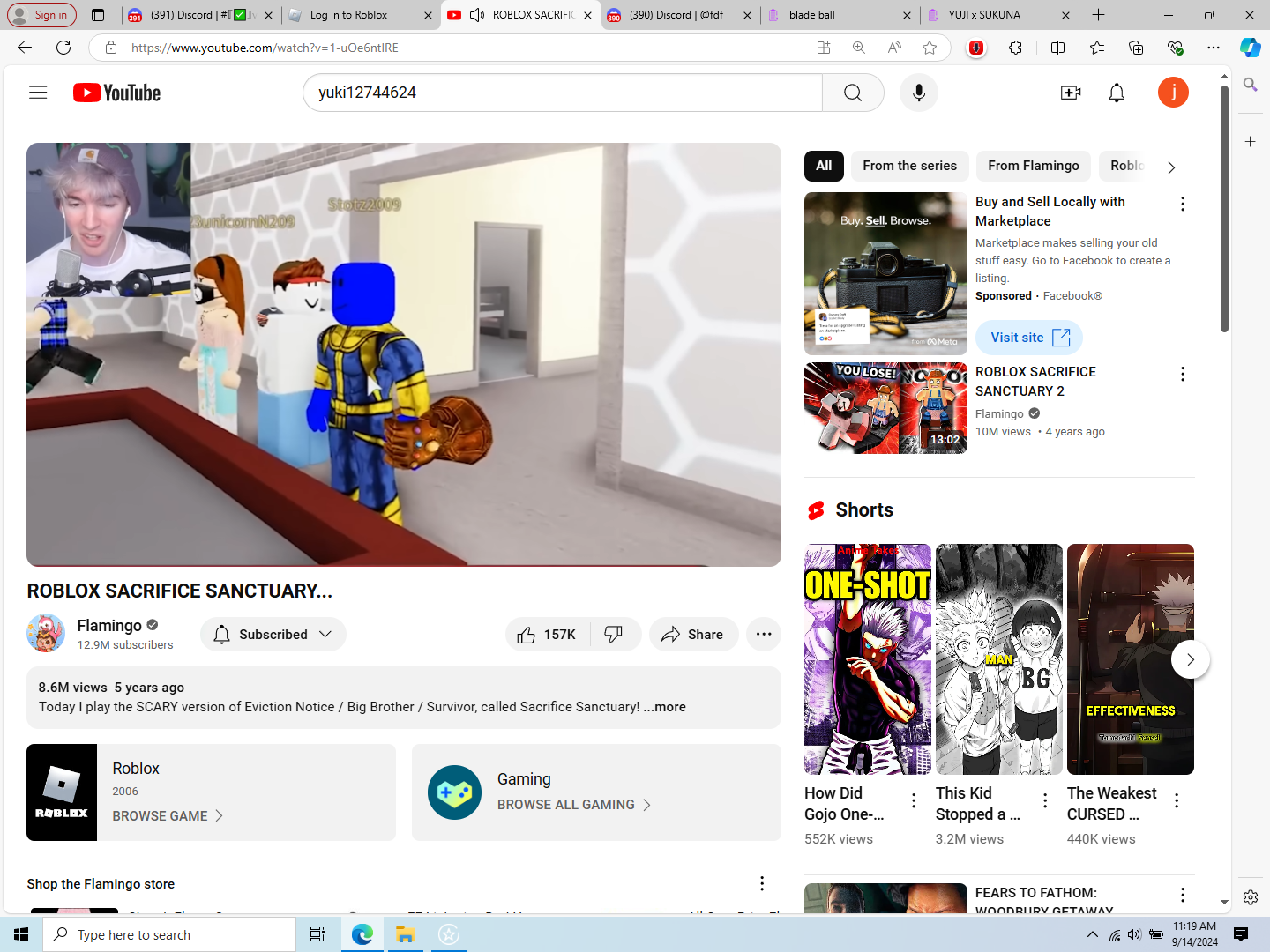The image size is (1270, 952).
Task: Open Browse All Gaming chevron
Action: point(646,805)
